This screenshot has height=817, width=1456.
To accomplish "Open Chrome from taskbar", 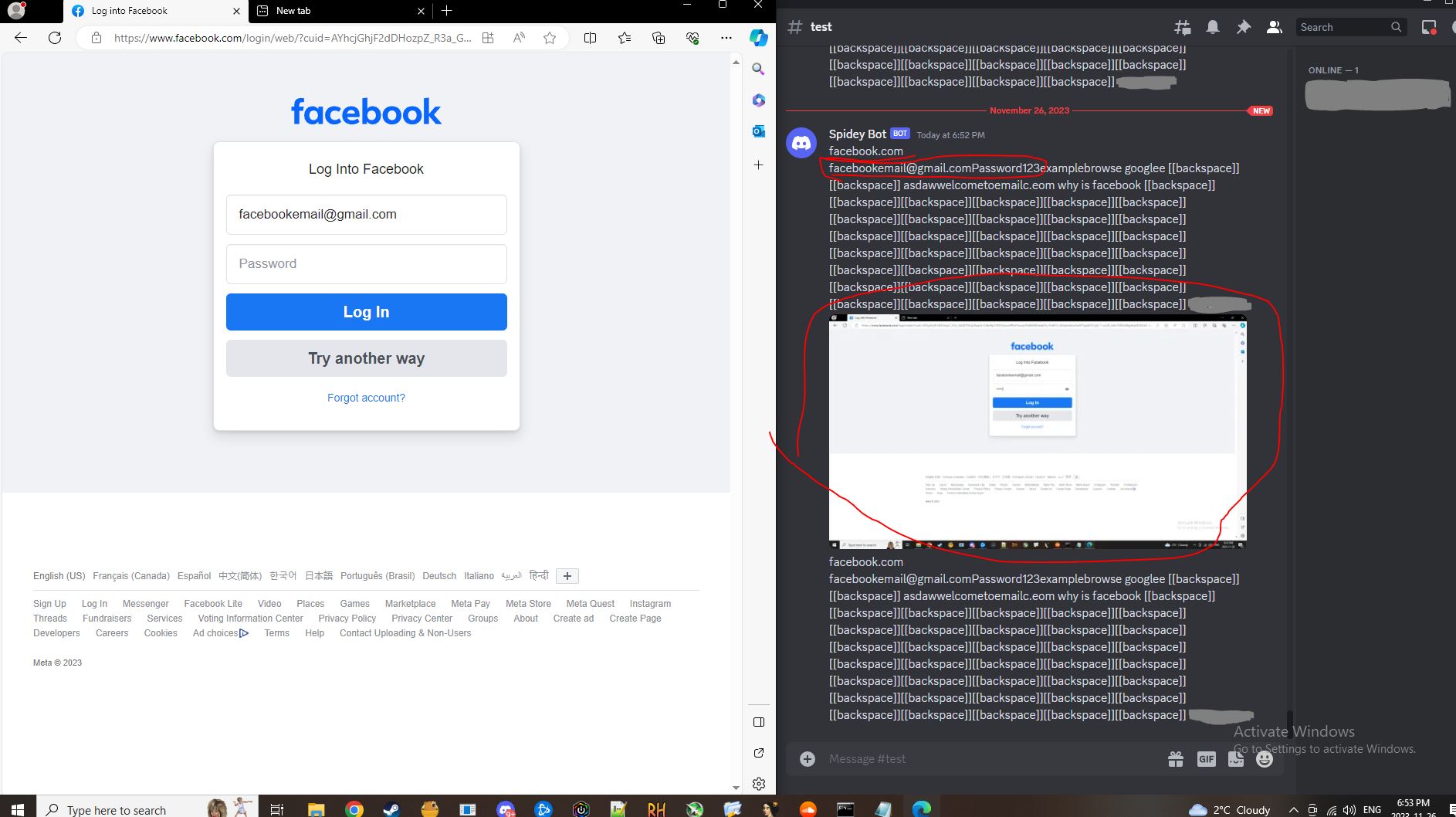I will (354, 809).
